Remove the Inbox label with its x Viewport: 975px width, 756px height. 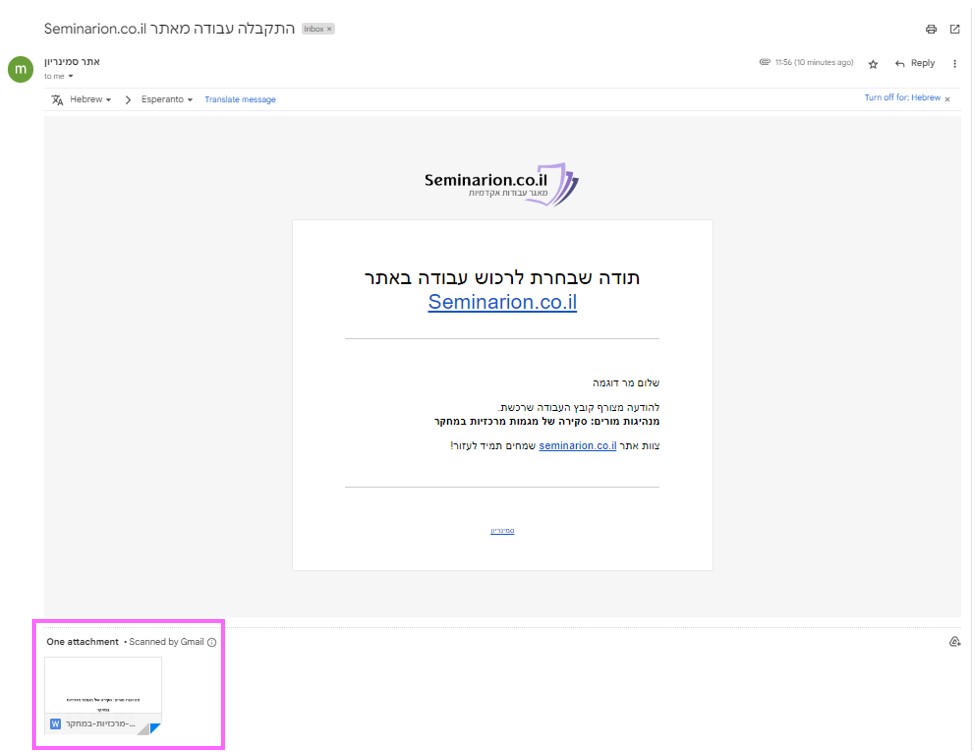(330, 29)
